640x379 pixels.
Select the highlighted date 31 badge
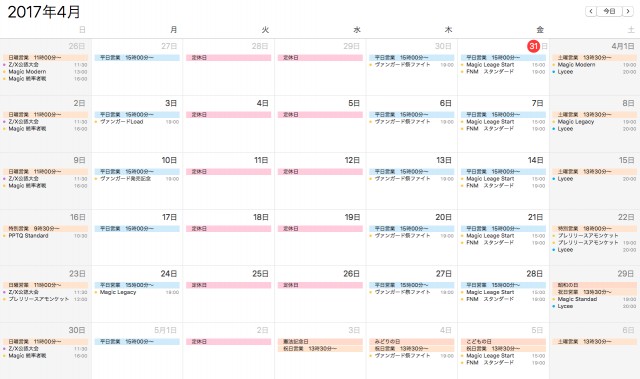click(x=533, y=46)
